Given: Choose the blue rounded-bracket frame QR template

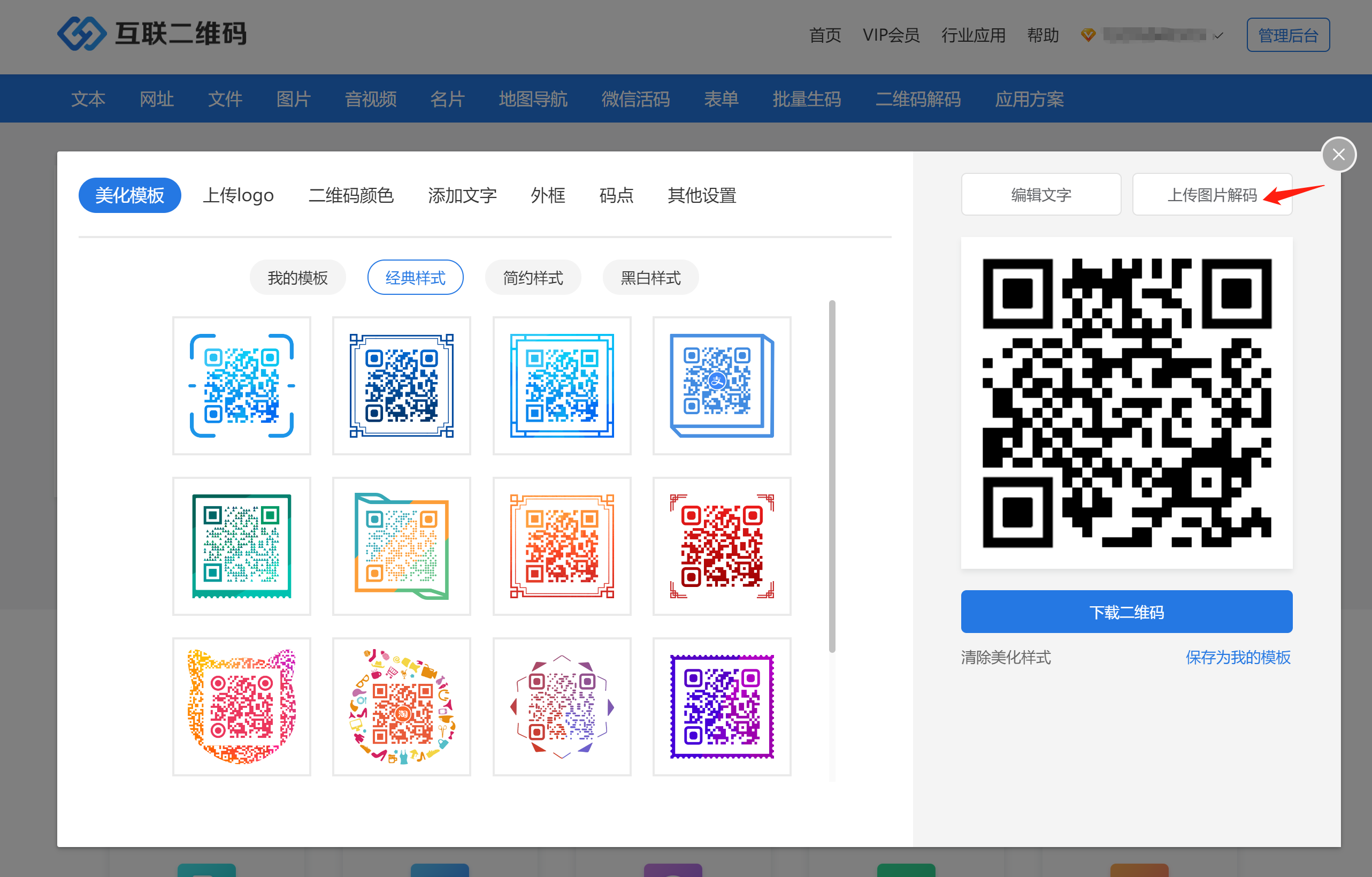Looking at the screenshot, I should click(x=242, y=386).
